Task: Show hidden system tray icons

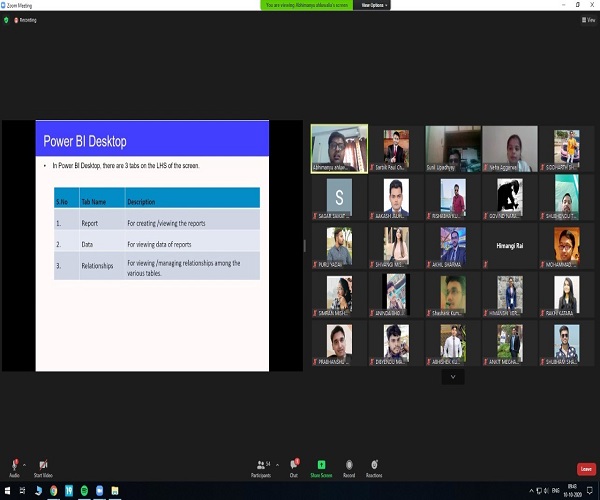Action: (532, 491)
